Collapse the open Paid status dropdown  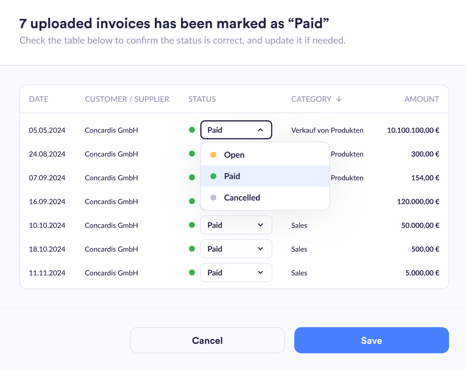point(236,130)
